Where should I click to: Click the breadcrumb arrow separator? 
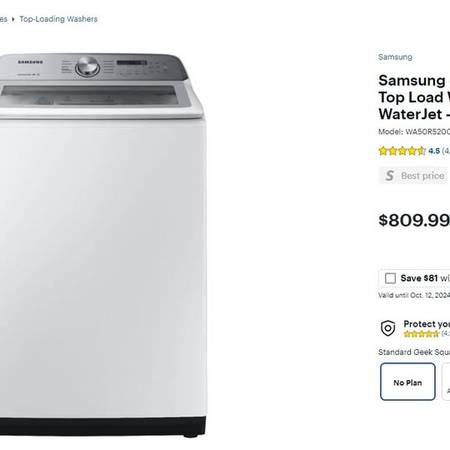tap(13, 19)
